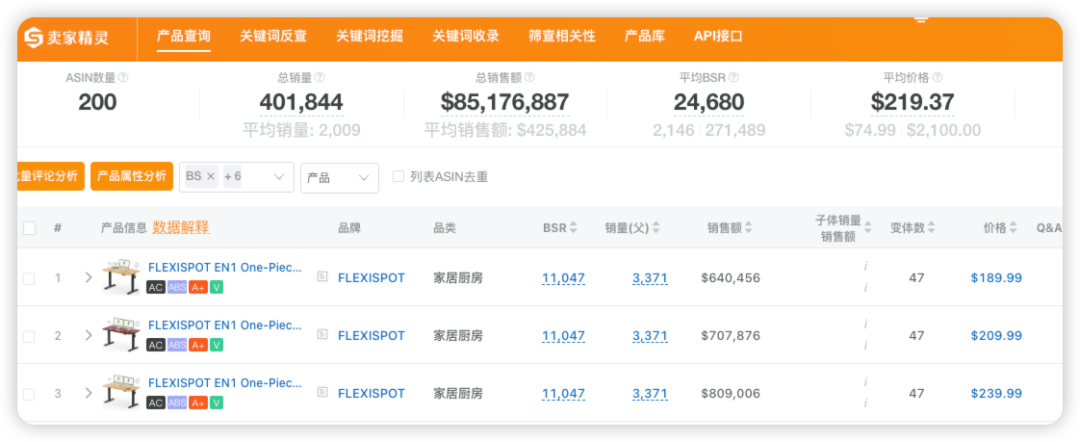1080x442 pixels.
Task: Click help icon beside 平均价格
Action: 937,78
